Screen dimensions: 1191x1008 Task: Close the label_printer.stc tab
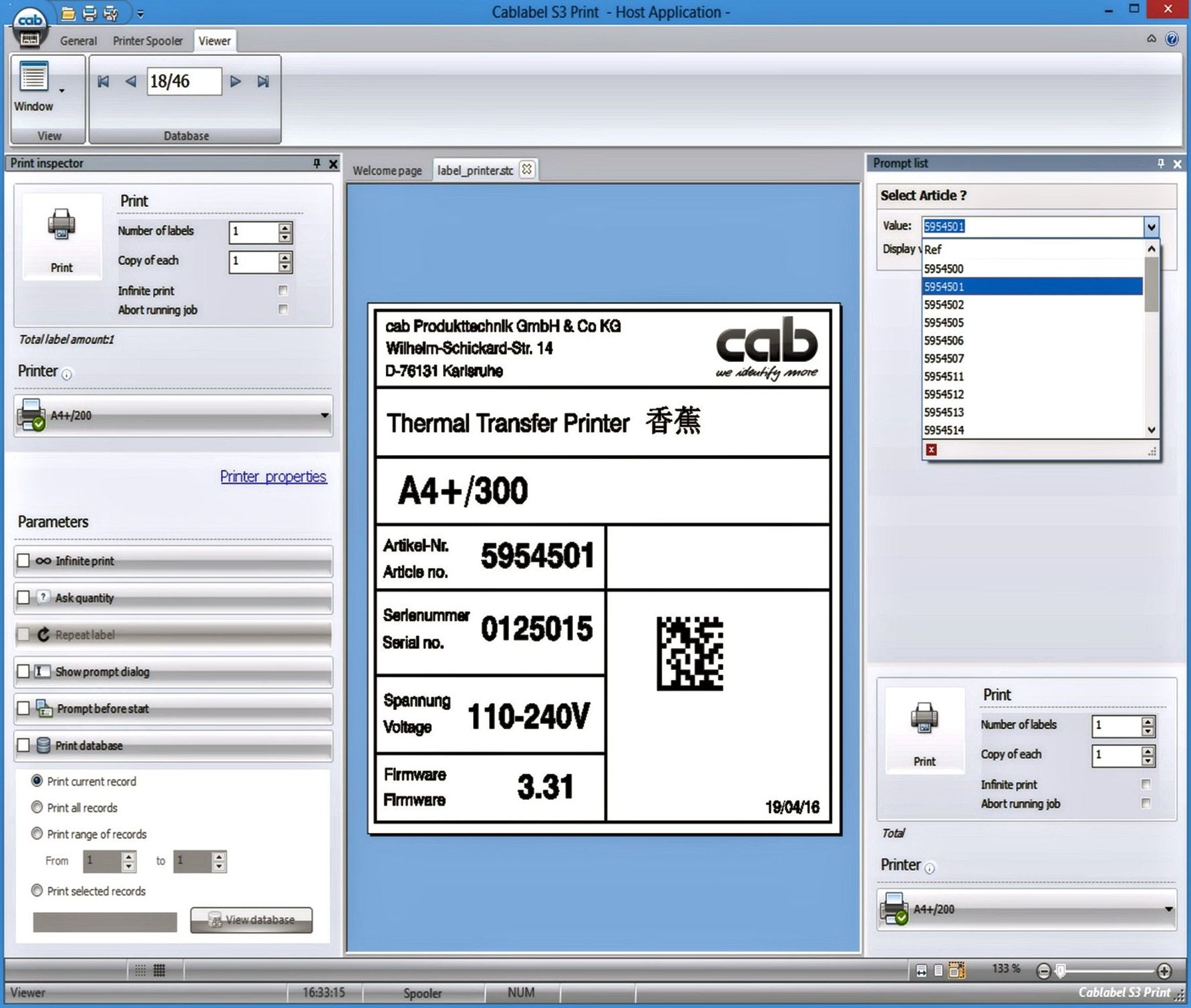526,170
